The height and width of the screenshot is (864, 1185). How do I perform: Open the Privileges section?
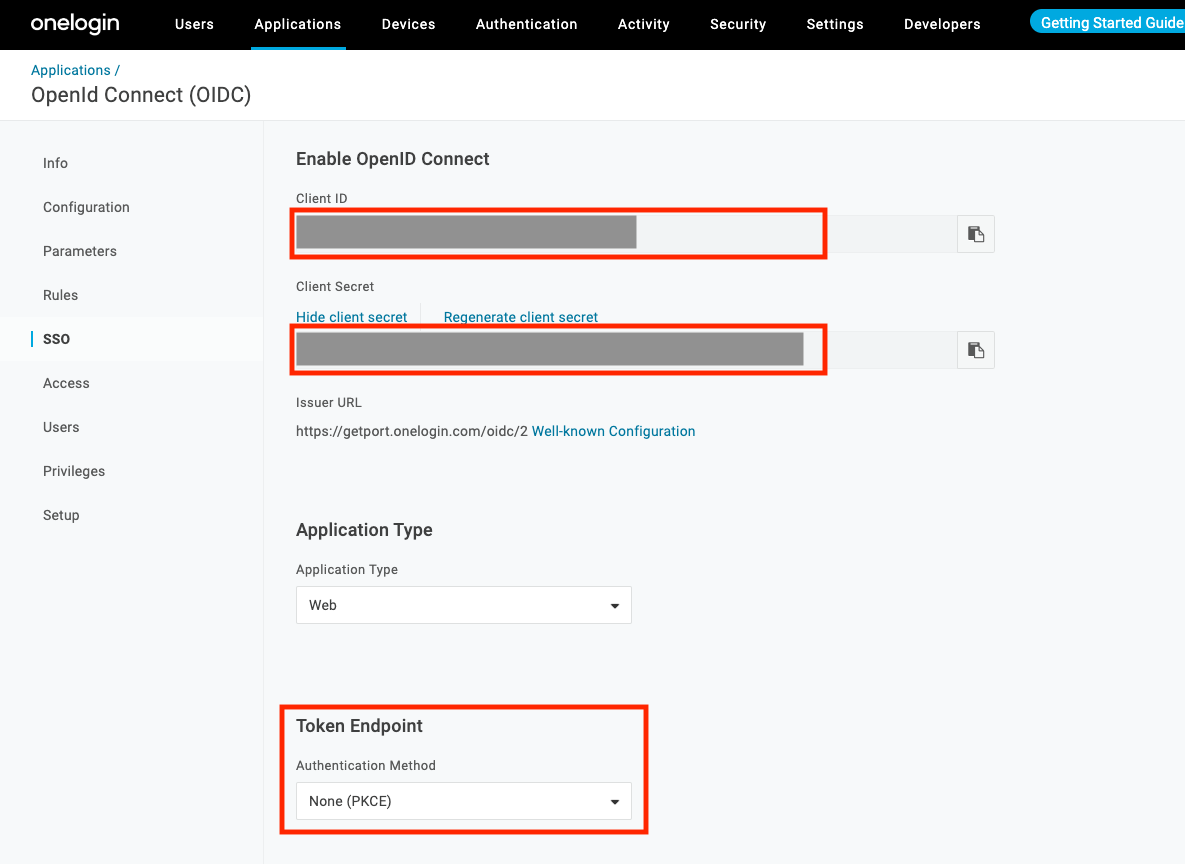click(74, 471)
